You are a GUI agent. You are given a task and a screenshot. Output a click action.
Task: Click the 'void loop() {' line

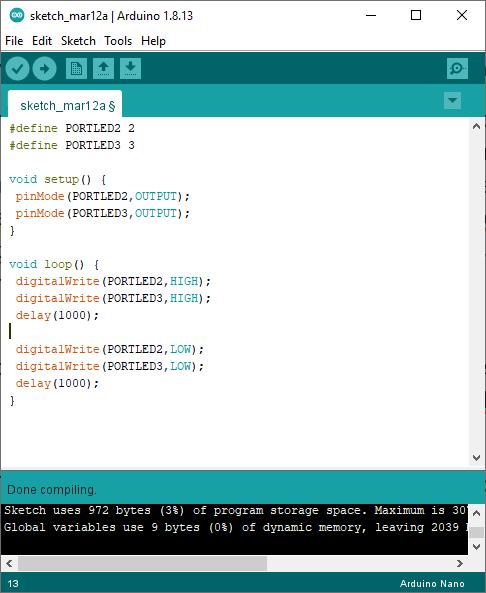[54, 264]
